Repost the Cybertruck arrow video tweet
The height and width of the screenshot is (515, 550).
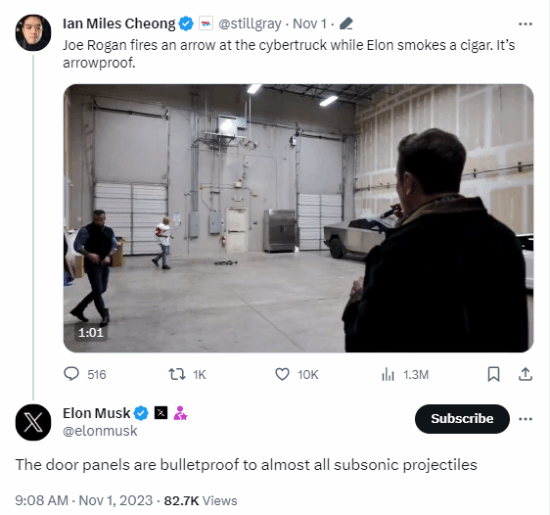click(x=187, y=374)
